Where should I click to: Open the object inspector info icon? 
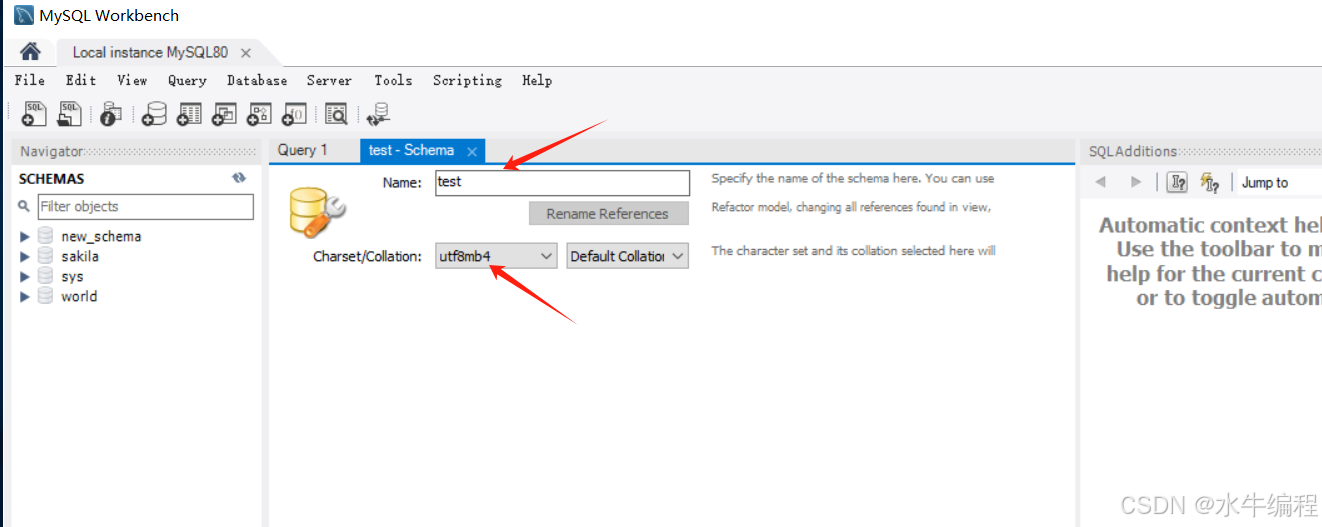(x=110, y=114)
